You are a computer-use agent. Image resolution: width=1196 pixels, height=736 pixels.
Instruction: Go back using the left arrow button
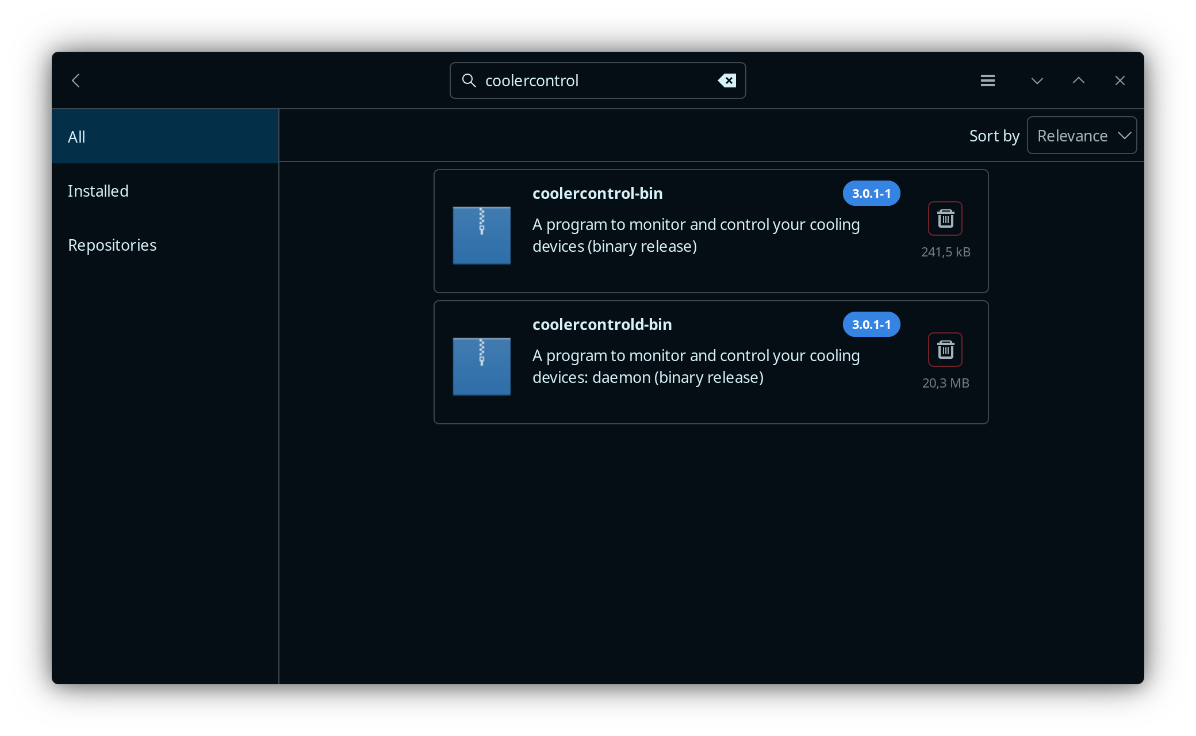[x=76, y=81]
